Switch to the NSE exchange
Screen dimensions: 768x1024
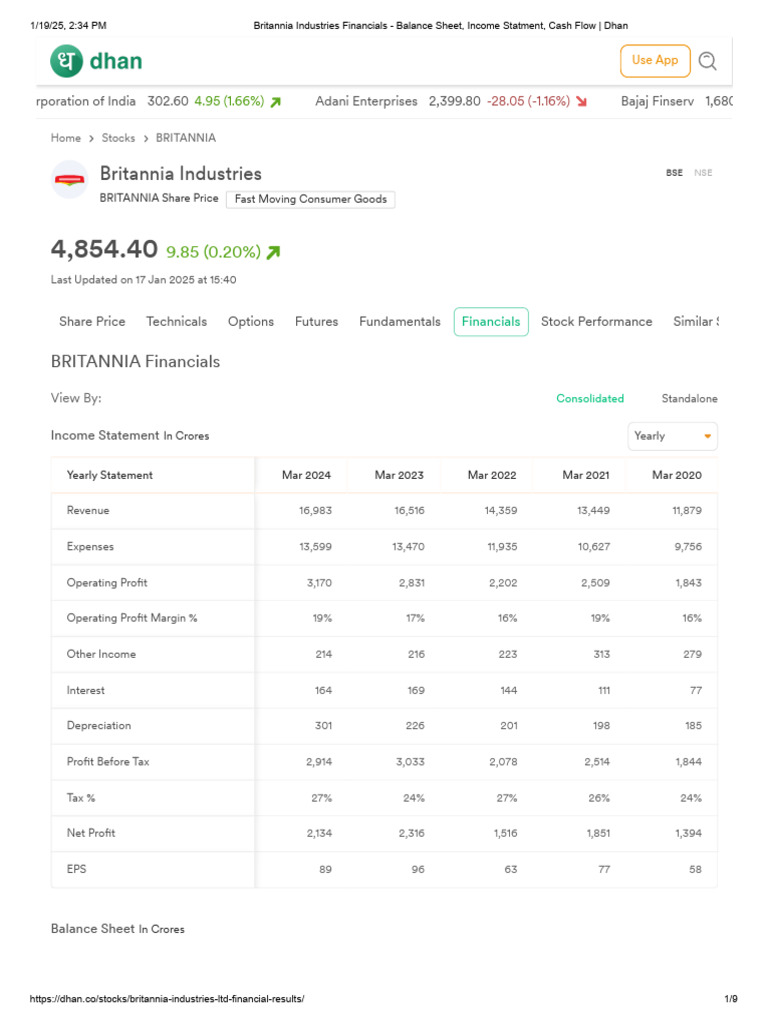pyautogui.click(x=703, y=172)
